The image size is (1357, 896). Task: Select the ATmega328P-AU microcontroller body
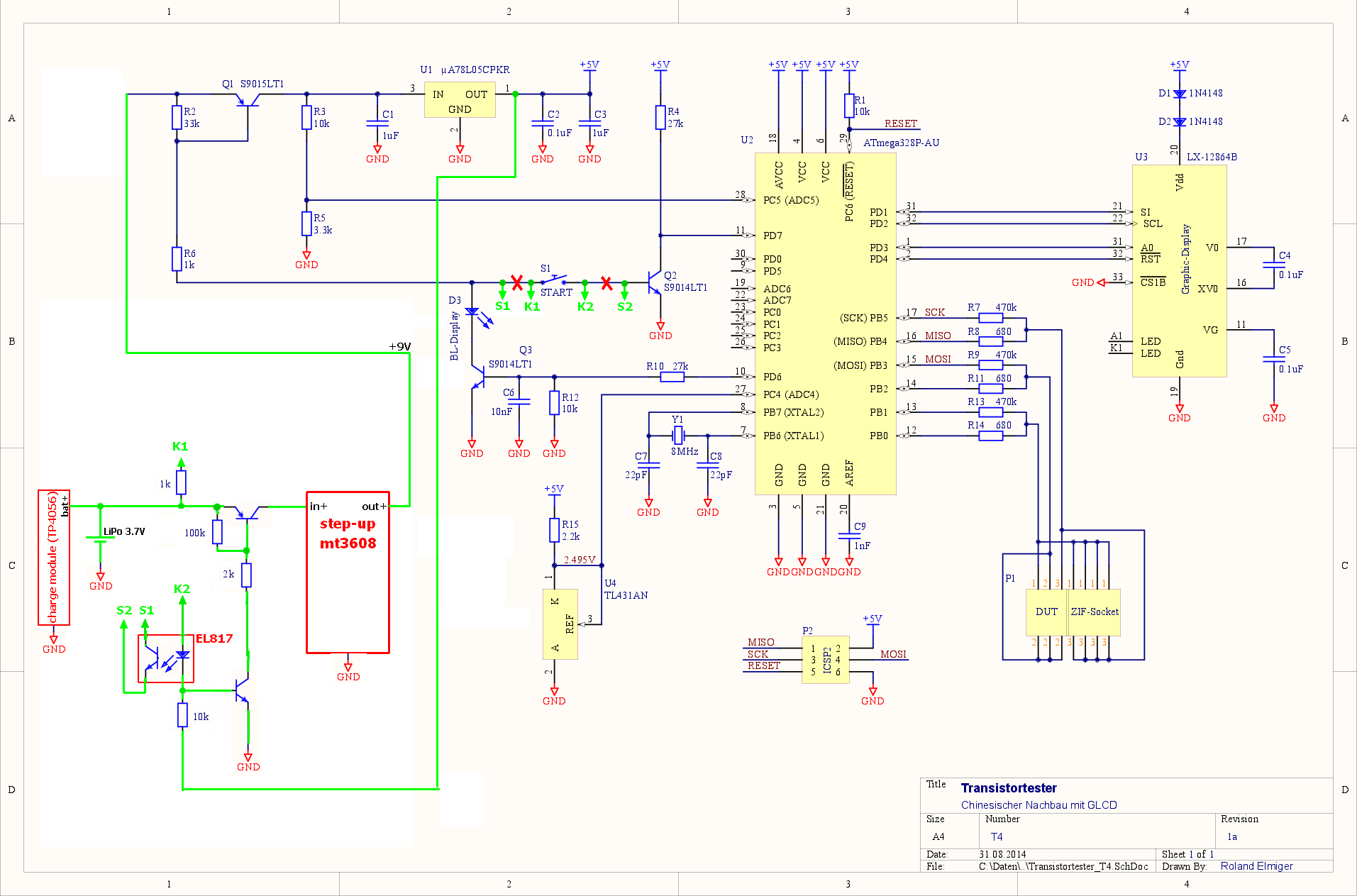pos(826,323)
